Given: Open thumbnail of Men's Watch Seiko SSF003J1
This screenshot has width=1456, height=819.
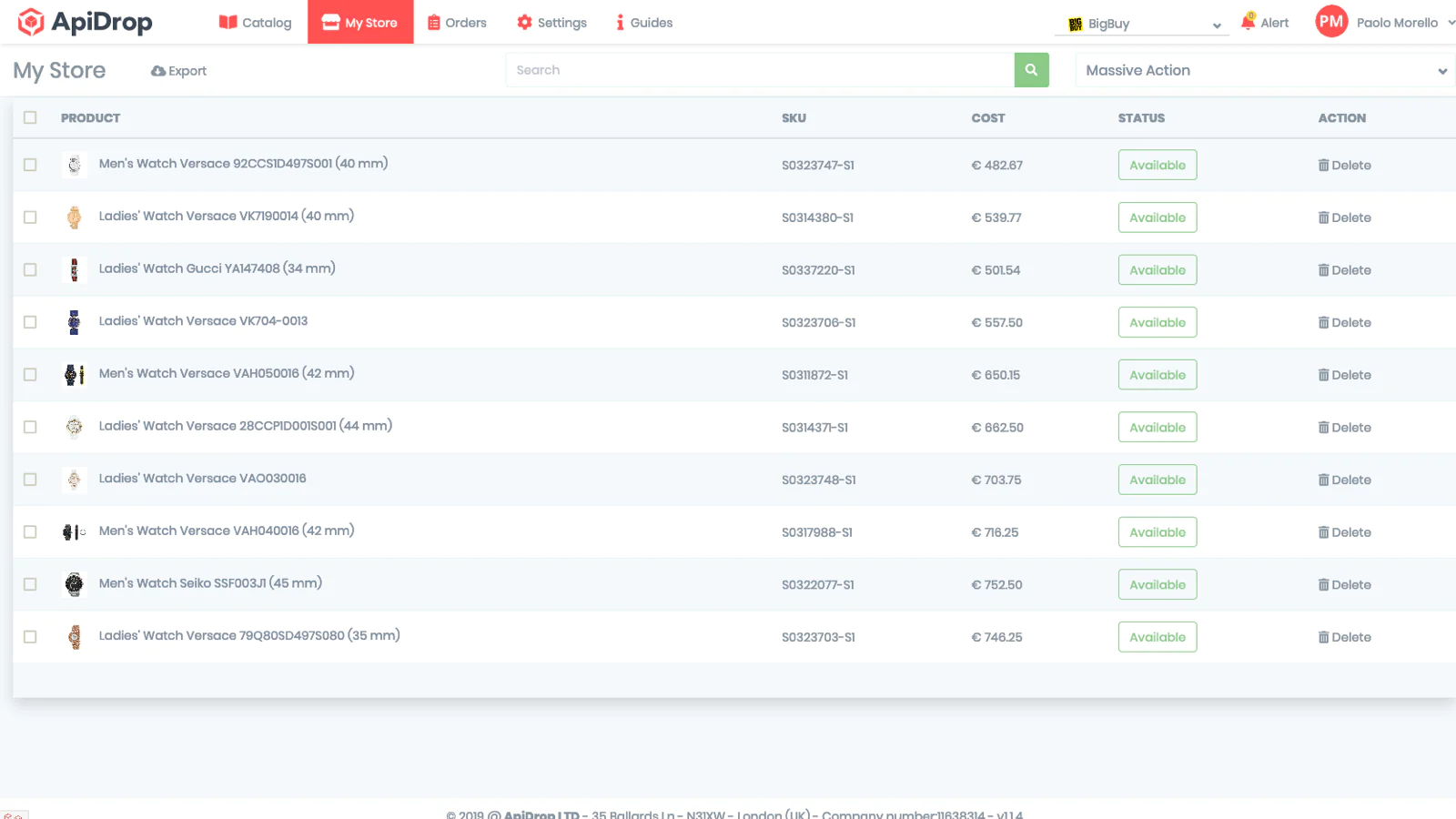Looking at the screenshot, I should [x=75, y=584].
